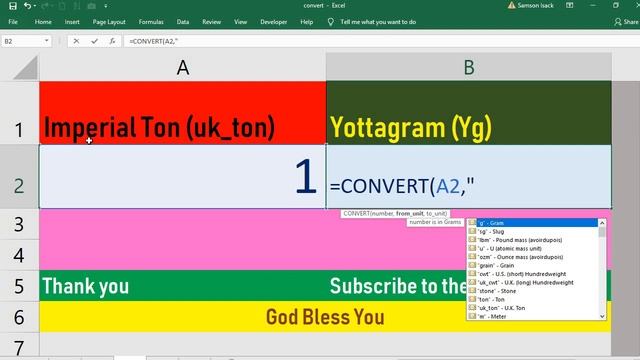Open the Developer tab
Screen dimensions: 640x360
(273, 22)
